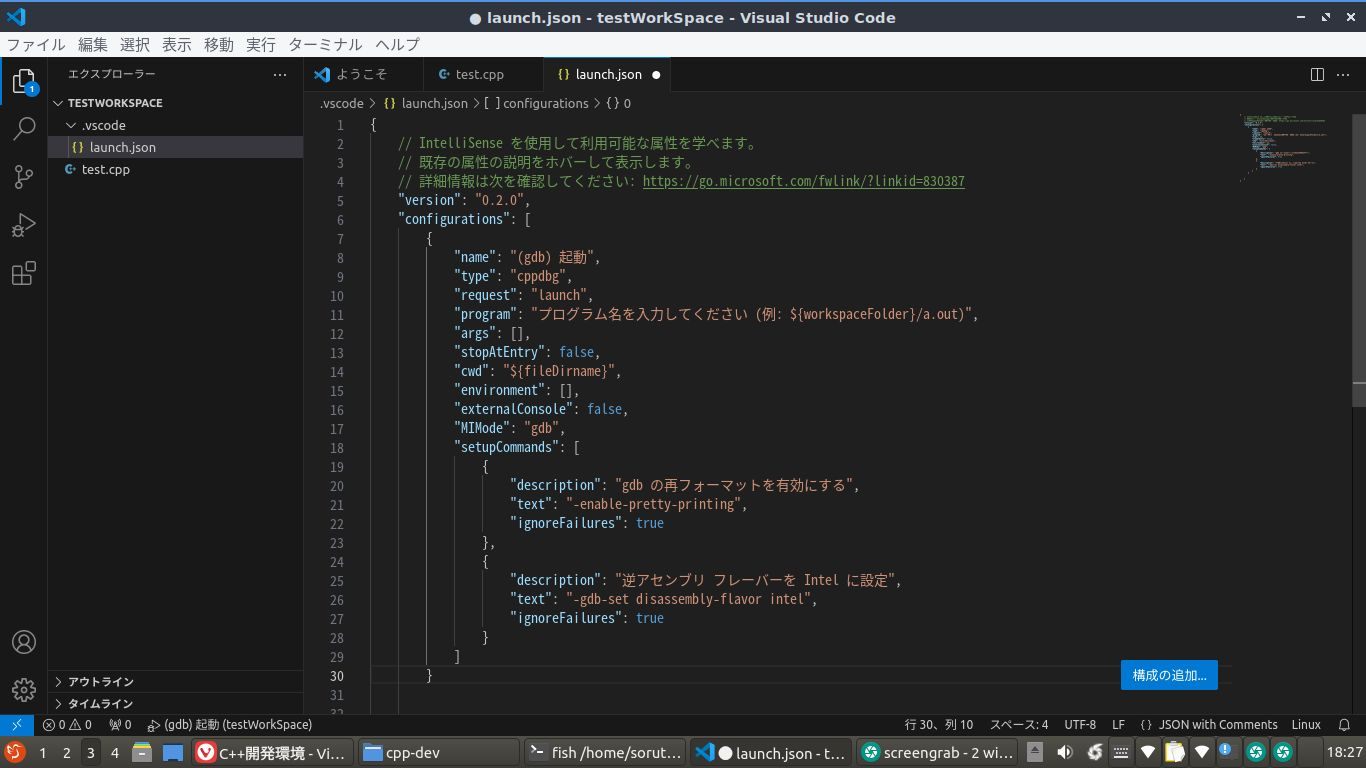Open ターミナル menu
This screenshot has width=1366, height=768.
click(x=325, y=45)
